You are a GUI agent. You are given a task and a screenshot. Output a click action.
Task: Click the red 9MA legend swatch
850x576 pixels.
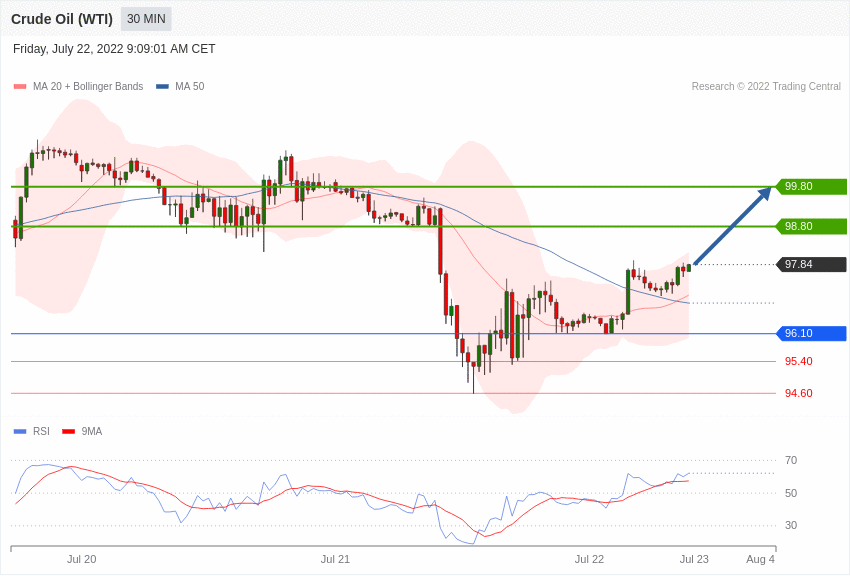point(69,432)
